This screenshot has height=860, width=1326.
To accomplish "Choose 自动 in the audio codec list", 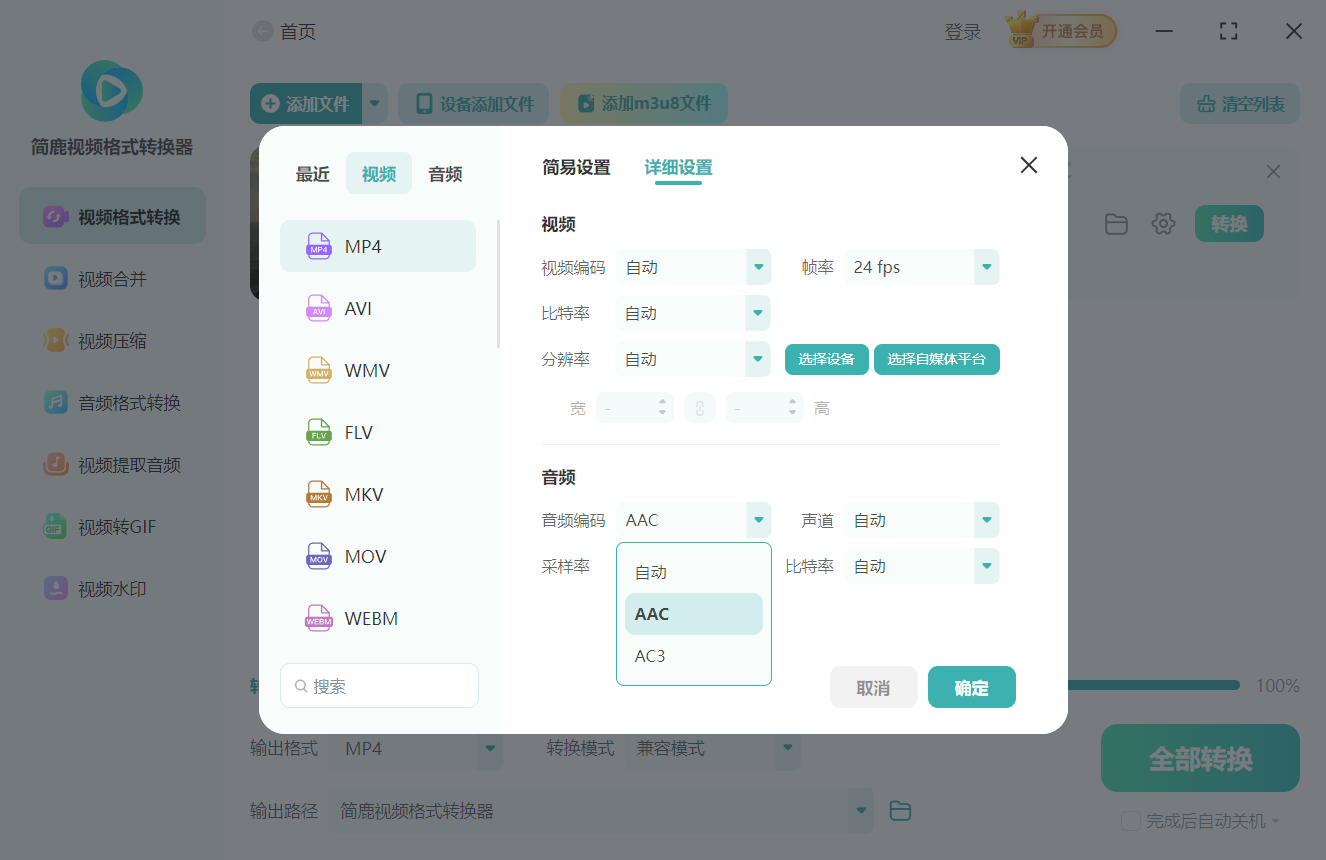I will click(x=694, y=572).
